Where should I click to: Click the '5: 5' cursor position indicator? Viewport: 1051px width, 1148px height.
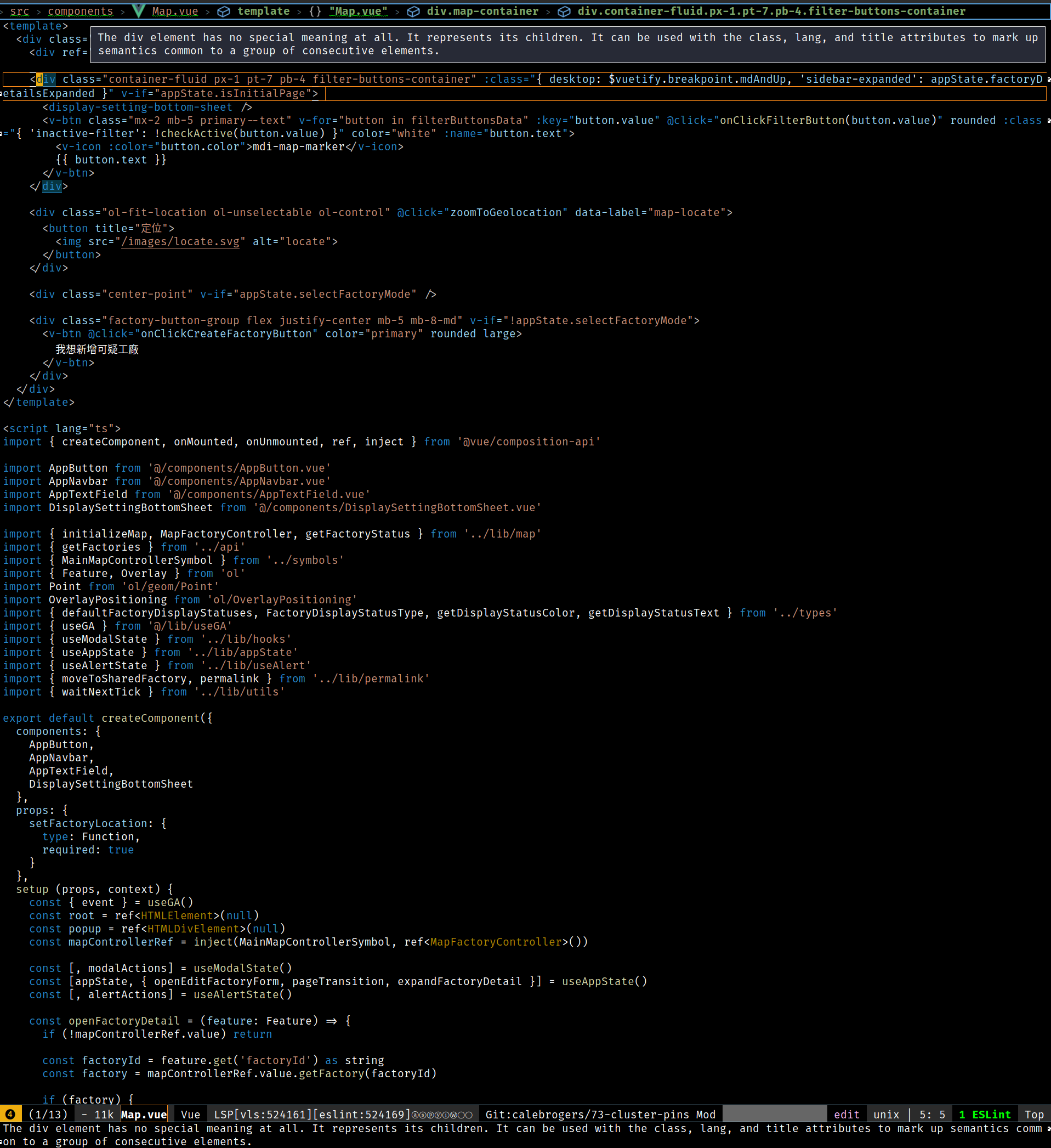click(932, 1115)
